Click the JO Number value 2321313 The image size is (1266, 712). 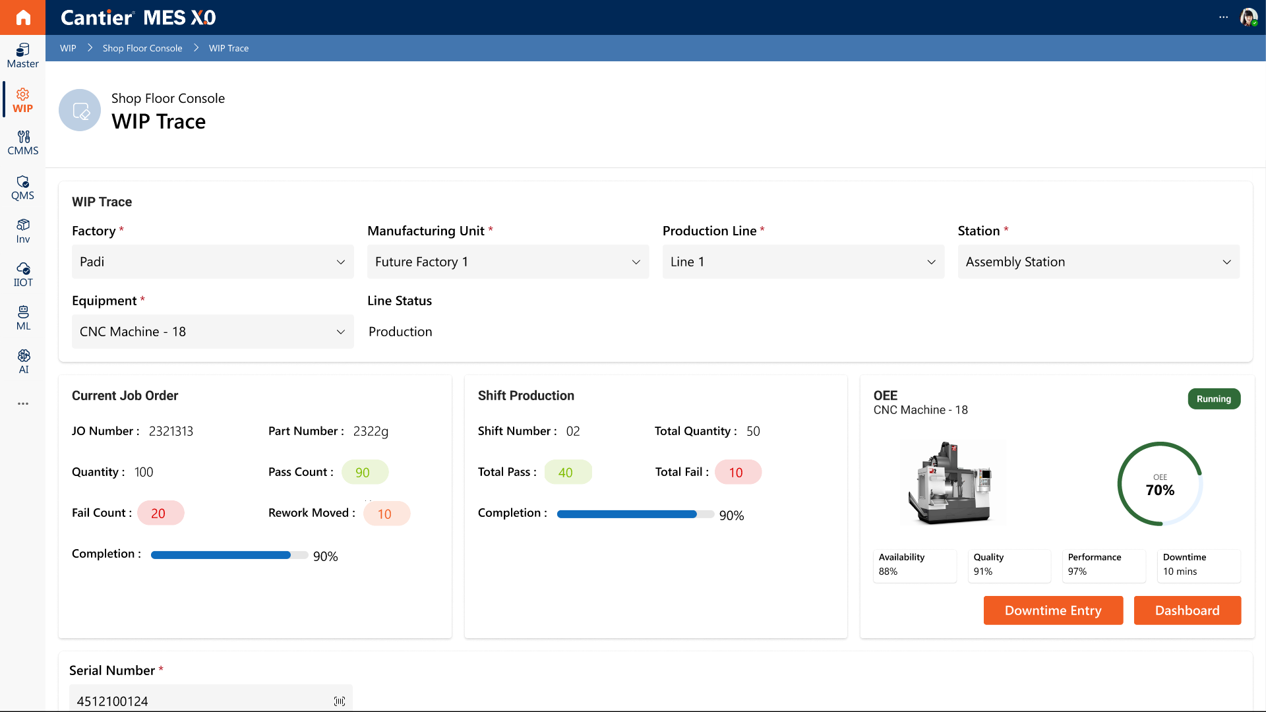pos(171,431)
